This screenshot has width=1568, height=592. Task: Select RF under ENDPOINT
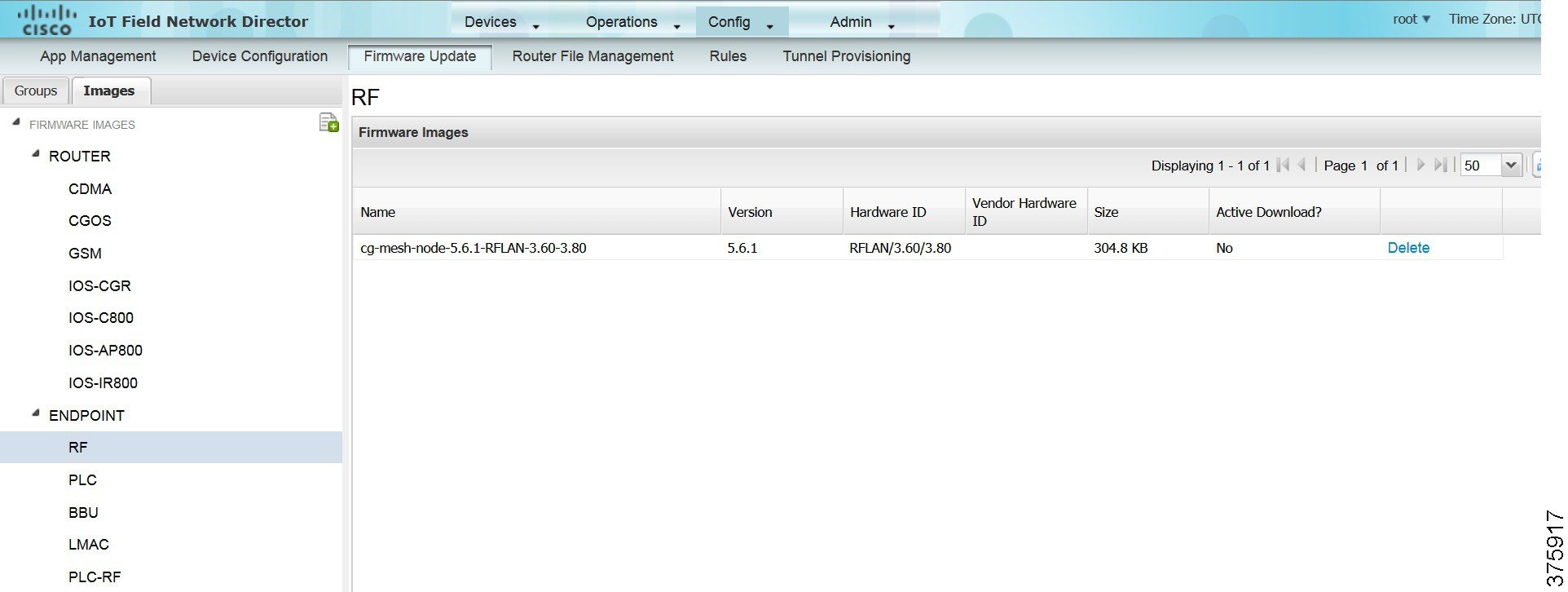click(171, 448)
